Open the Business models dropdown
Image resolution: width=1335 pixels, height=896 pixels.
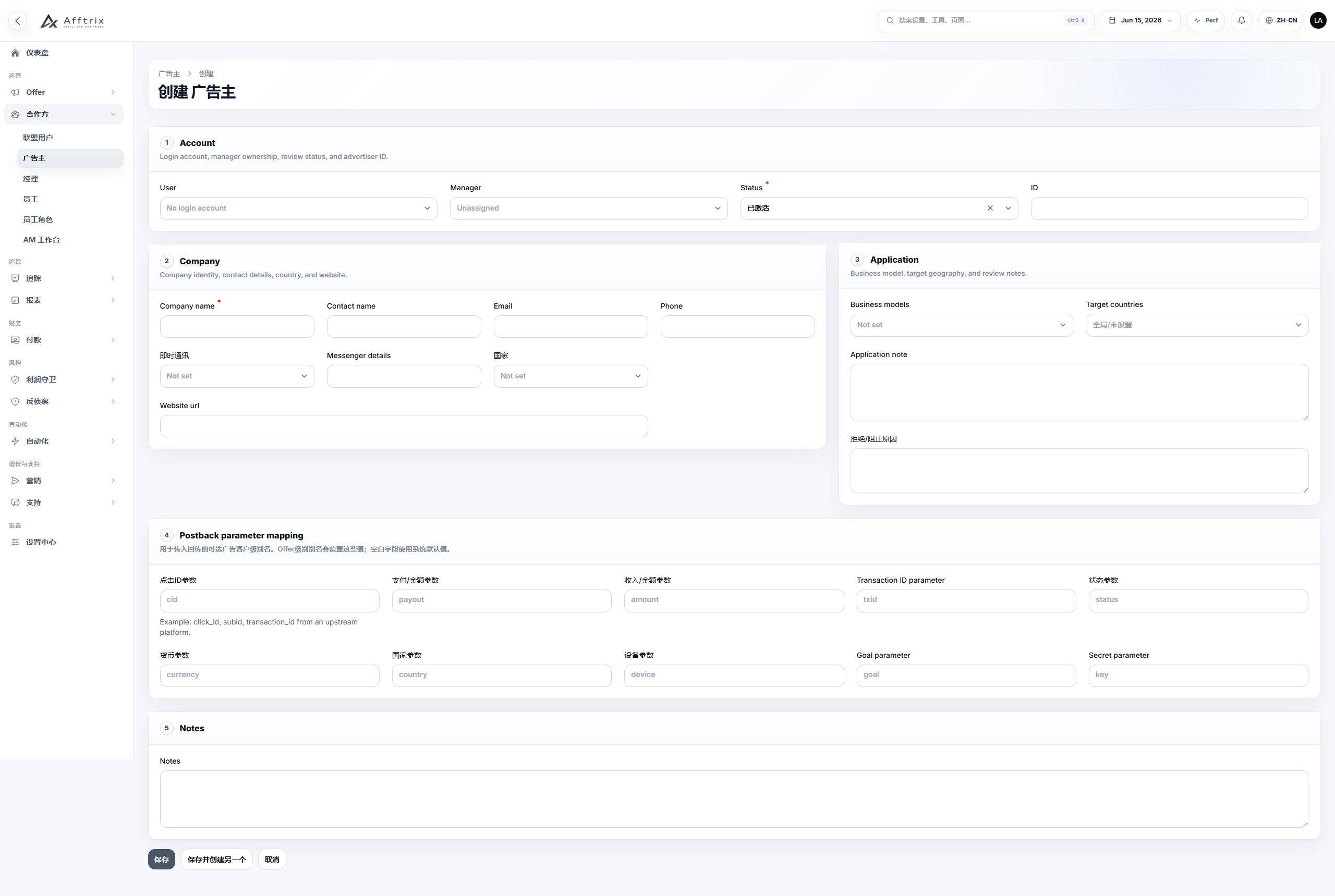(961, 325)
